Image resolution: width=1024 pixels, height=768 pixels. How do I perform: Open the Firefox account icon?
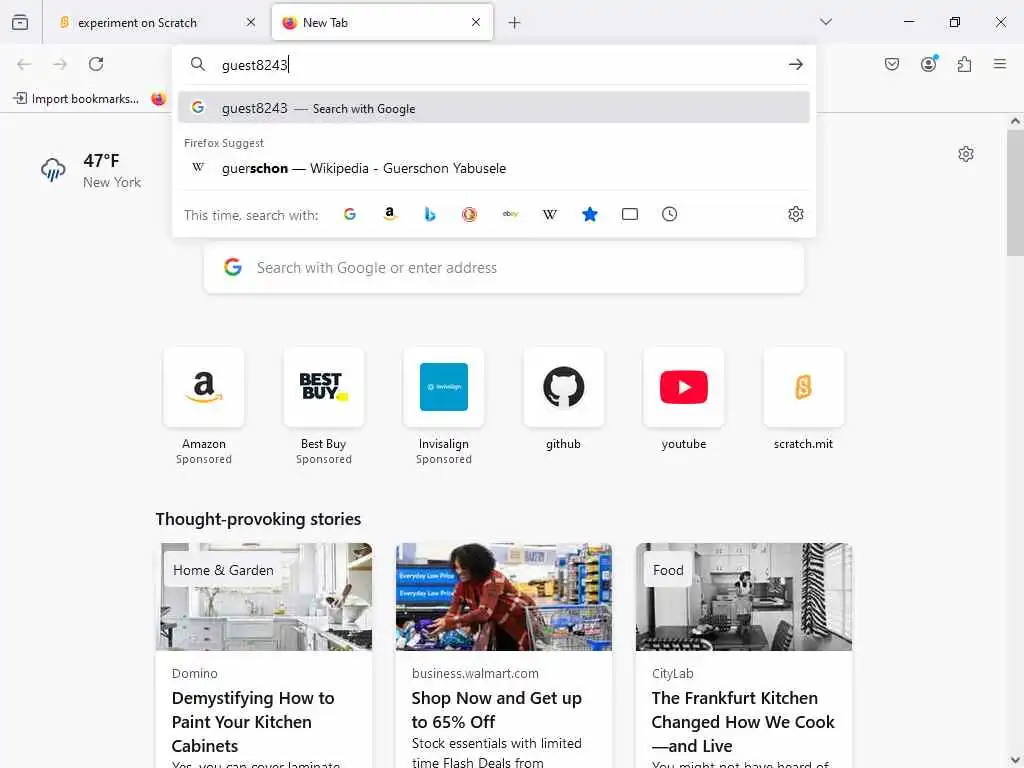(x=929, y=64)
